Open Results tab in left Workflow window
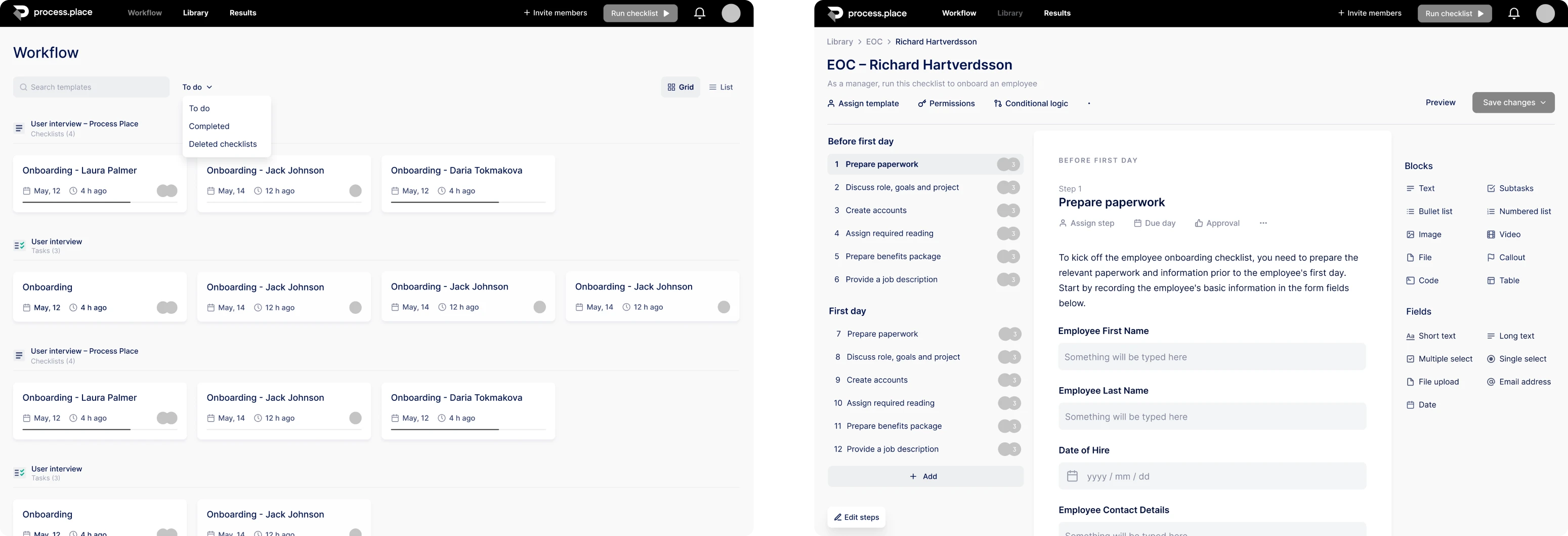The height and width of the screenshot is (536, 1568). (x=242, y=13)
